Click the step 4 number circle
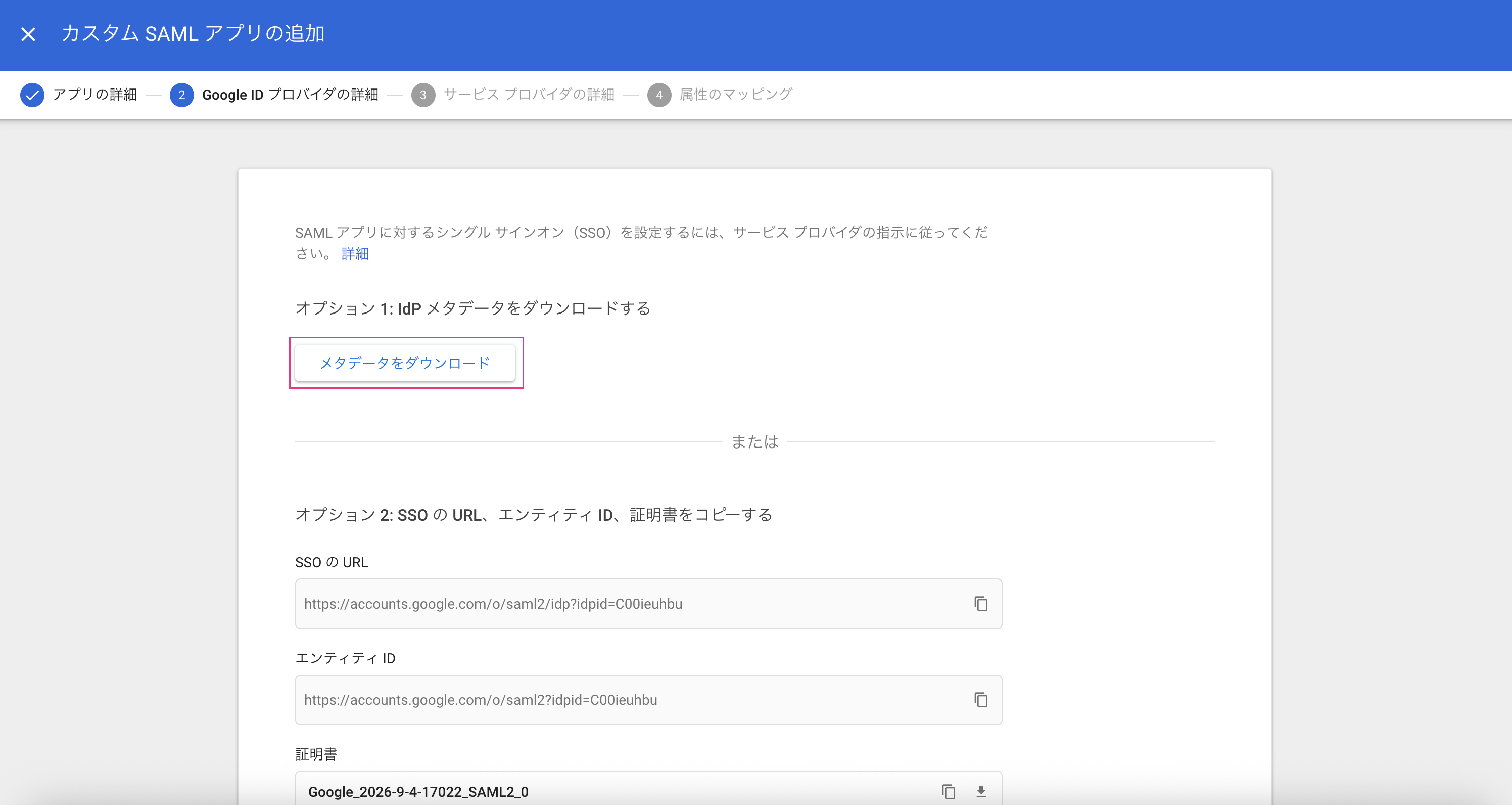1512x805 pixels. point(658,95)
